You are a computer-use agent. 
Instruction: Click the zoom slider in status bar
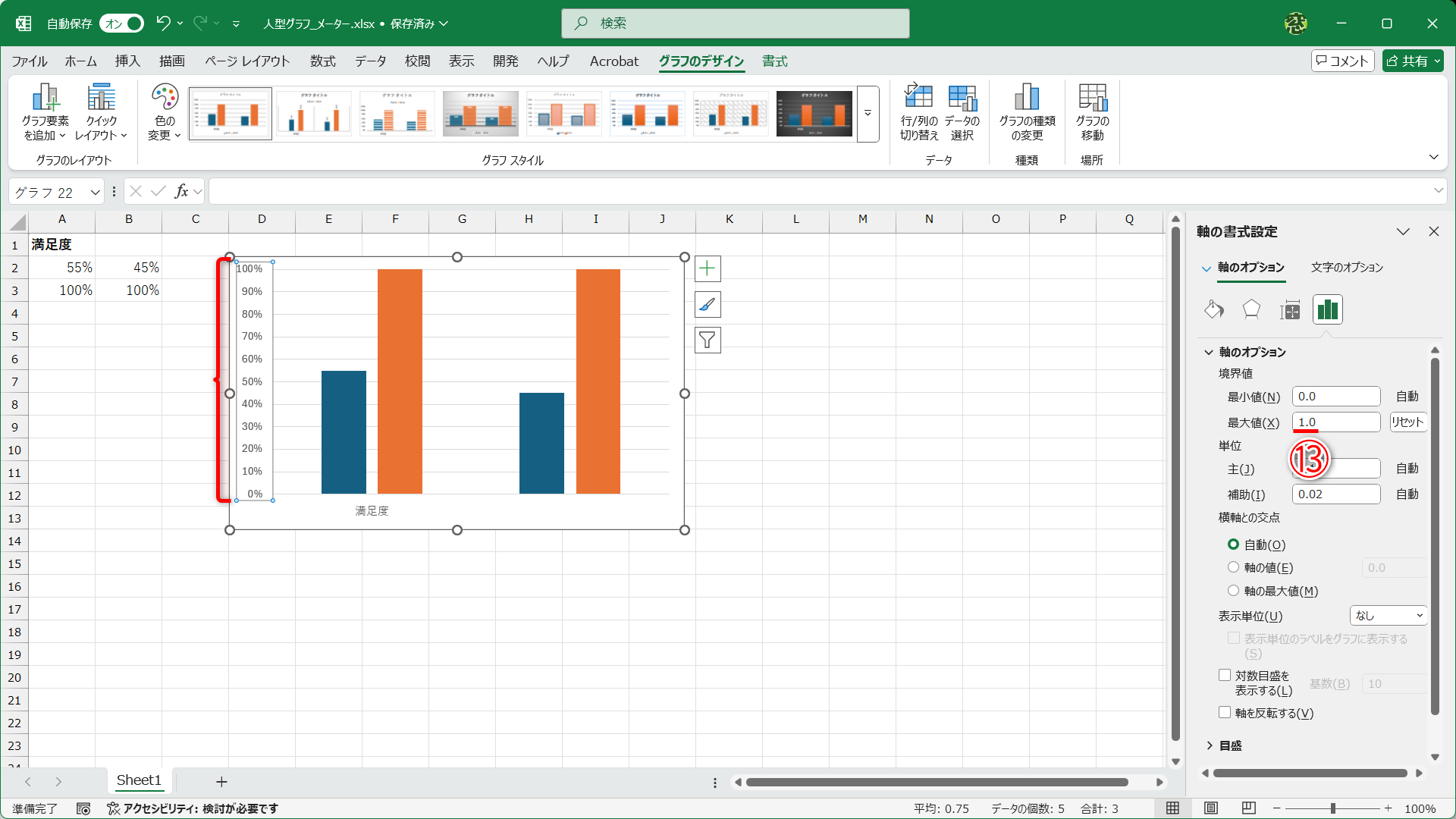(1332, 808)
